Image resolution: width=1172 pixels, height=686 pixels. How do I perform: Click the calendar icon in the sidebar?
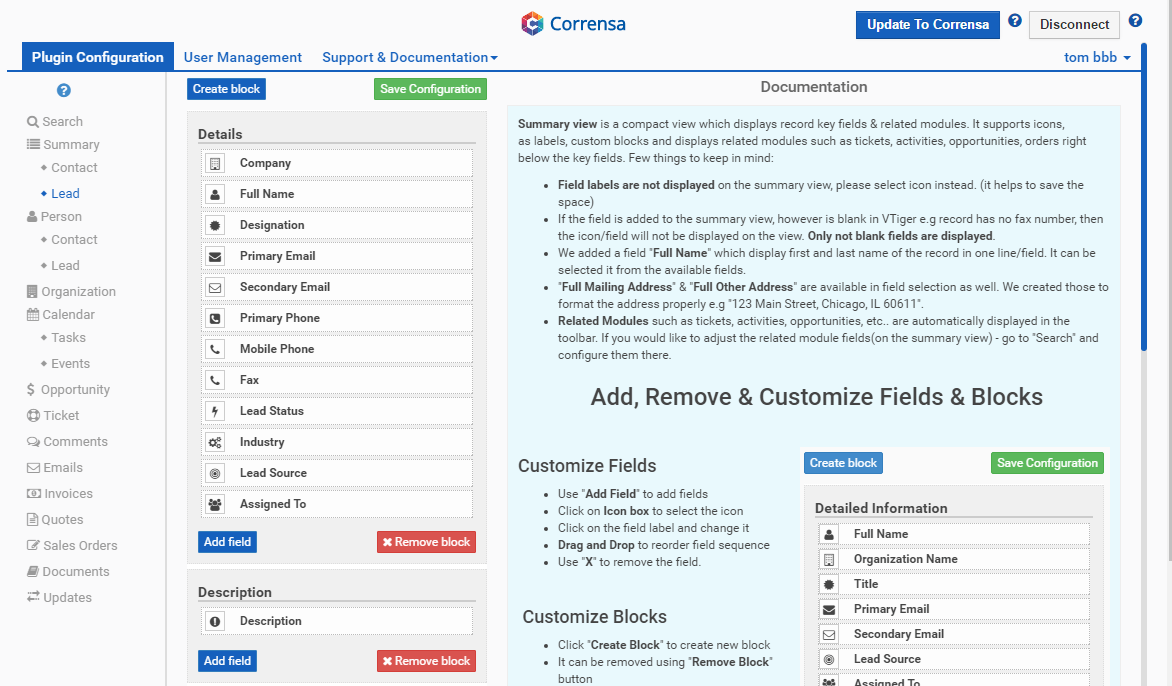tap(33, 315)
